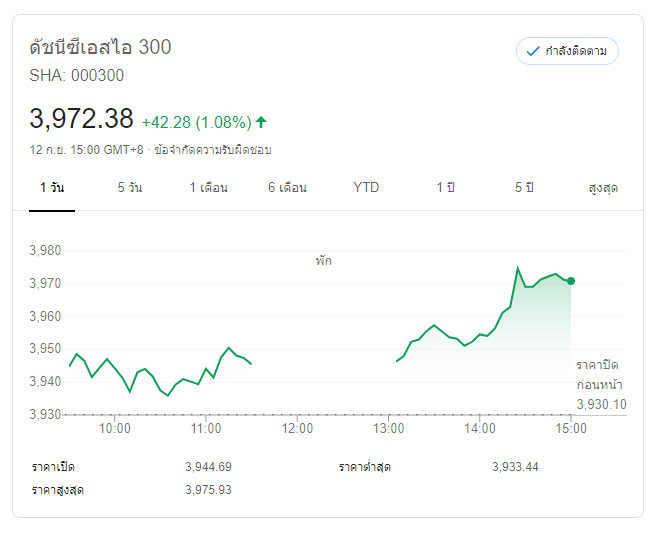Click the ดัชนีซีเอสไอ 300 title

click(100, 47)
